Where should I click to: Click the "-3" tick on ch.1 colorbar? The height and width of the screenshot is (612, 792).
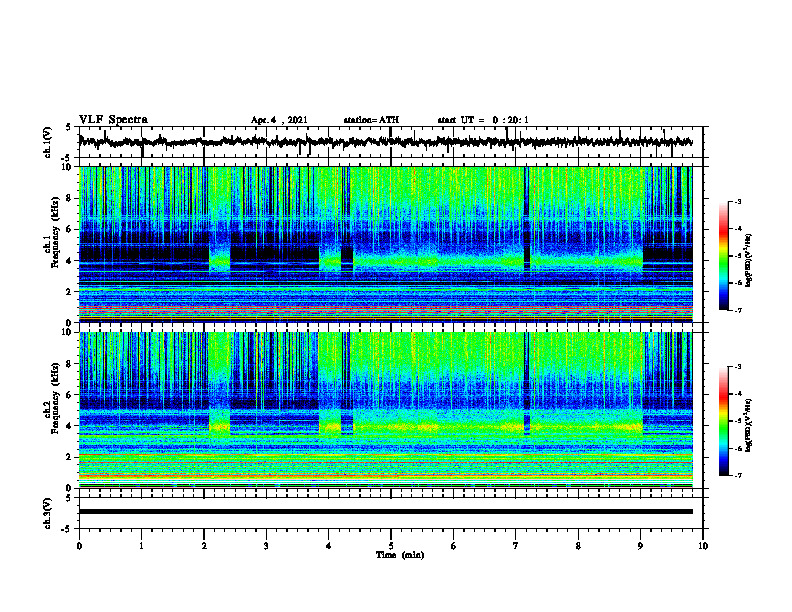coord(738,202)
